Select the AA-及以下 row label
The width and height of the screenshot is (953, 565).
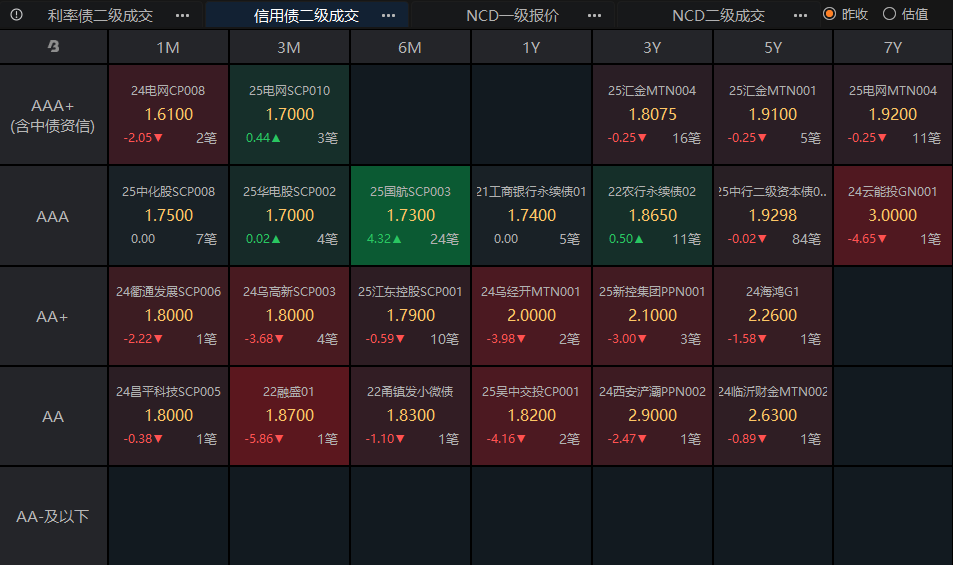53,516
